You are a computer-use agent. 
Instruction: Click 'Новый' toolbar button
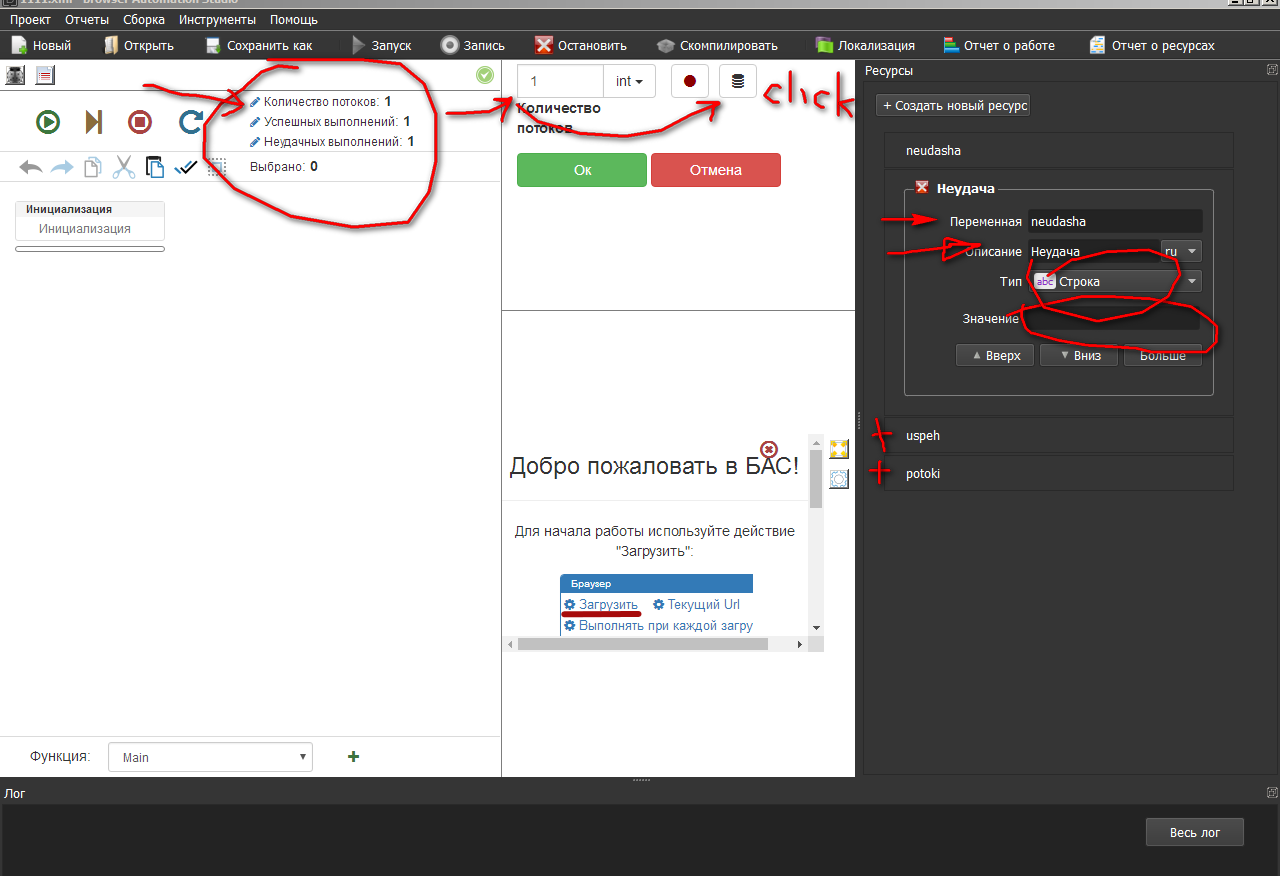point(41,45)
